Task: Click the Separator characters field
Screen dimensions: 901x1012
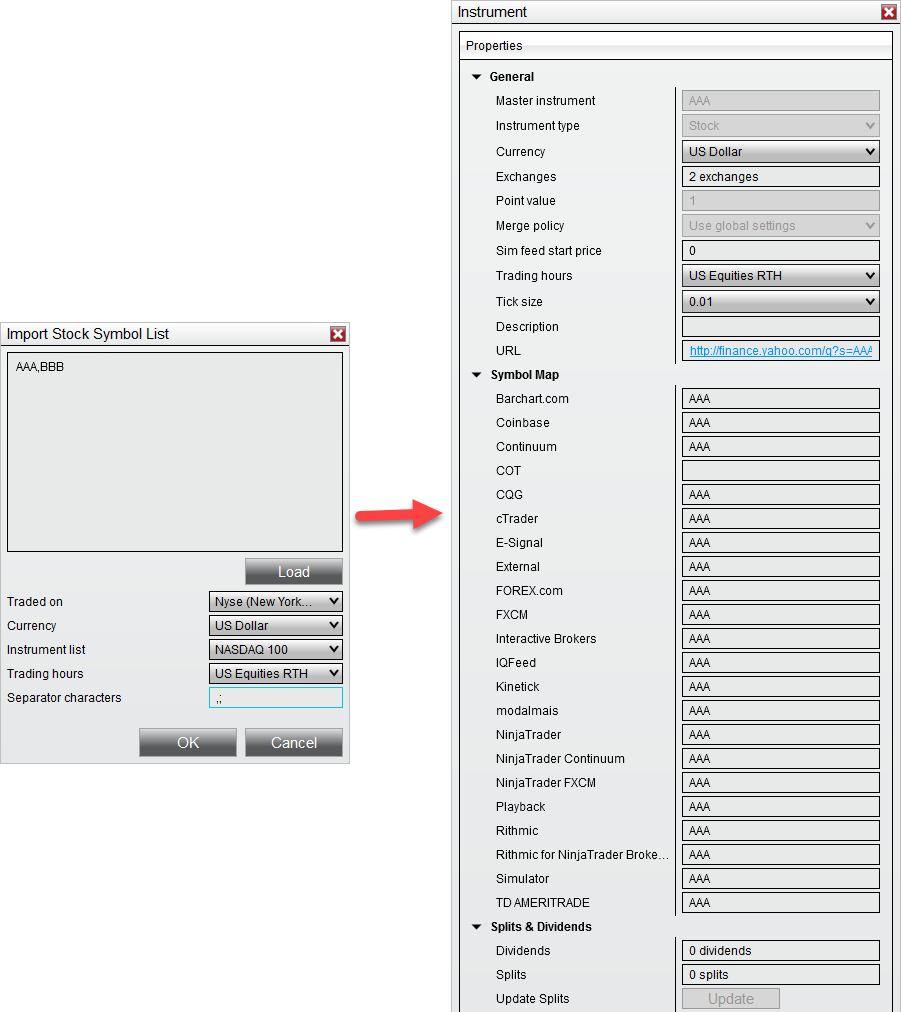Action: pos(276,698)
